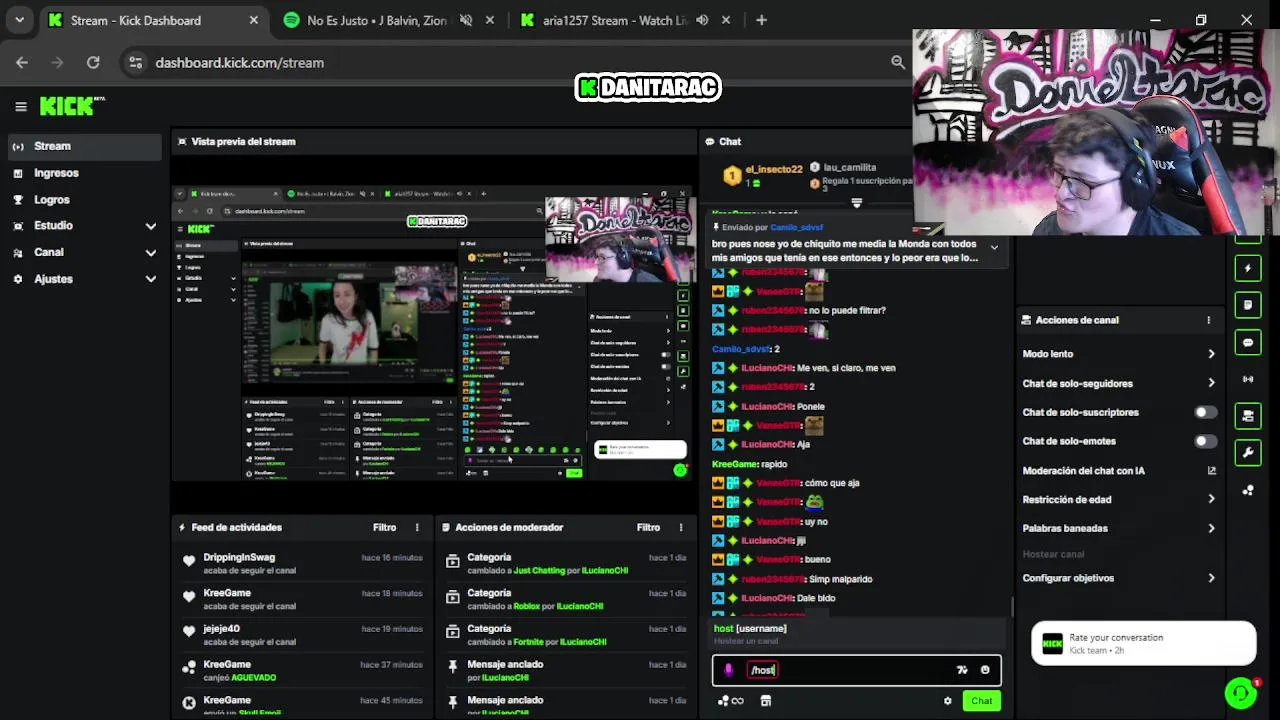This screenshot has height=720, width=1280.
Task: Open Ingresos in the sidebar
Action: (84, 173)
